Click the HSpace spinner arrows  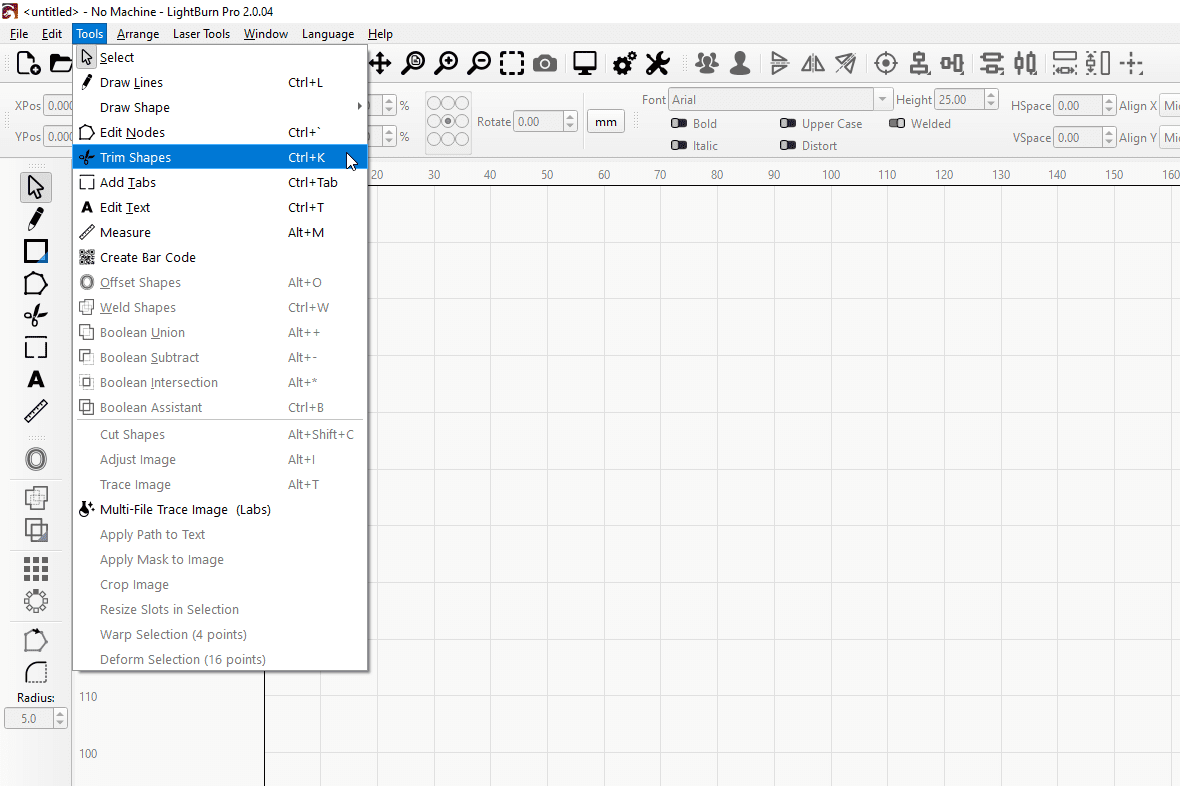pyautogui.click(x=1109, y=105)
